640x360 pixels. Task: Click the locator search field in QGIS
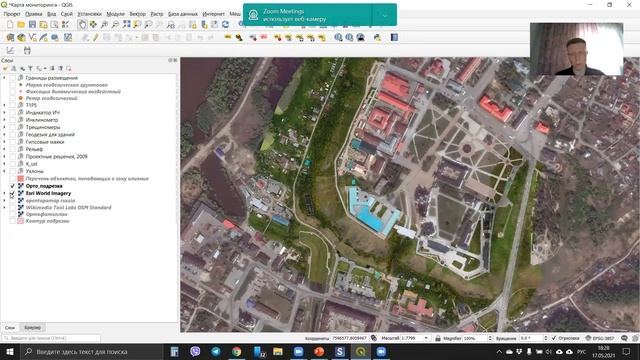(x=51, y=338)
